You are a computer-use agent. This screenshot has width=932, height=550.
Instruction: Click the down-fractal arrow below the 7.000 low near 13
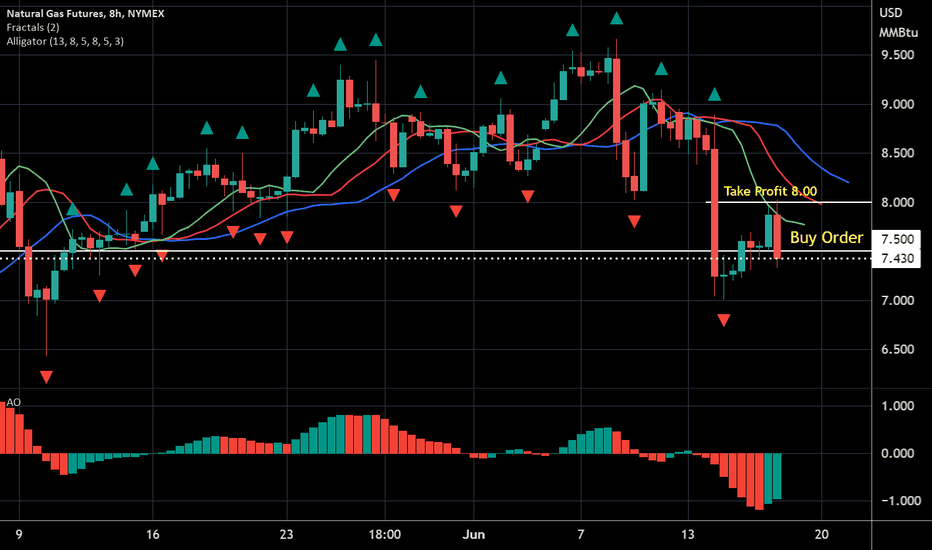723,320
